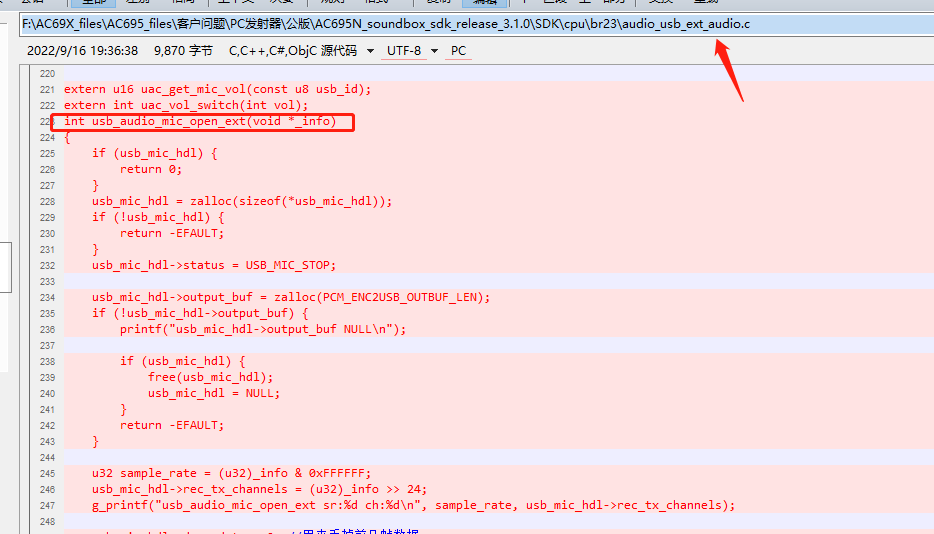
Task: Click 'if (usb_mic_hdl) {' on line 238
Action: click(182, 361)
